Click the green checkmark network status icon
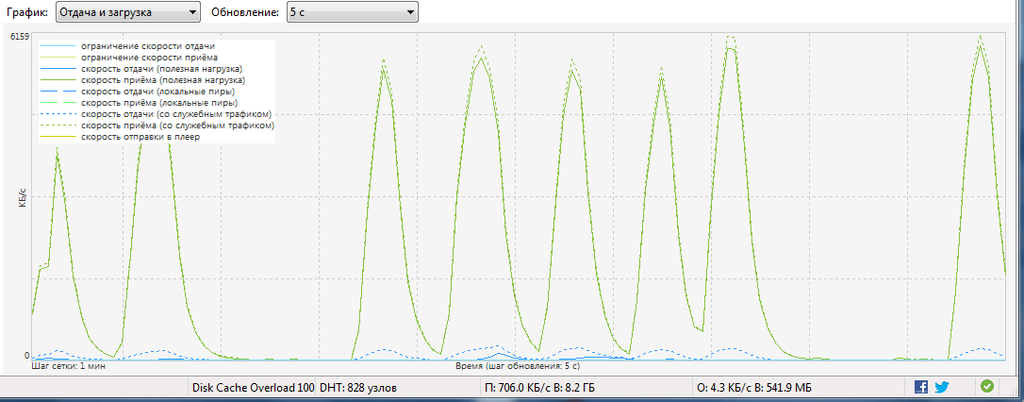Image resolution: width=1024 pixels, height=402 pixels. (x=987, y=386)
